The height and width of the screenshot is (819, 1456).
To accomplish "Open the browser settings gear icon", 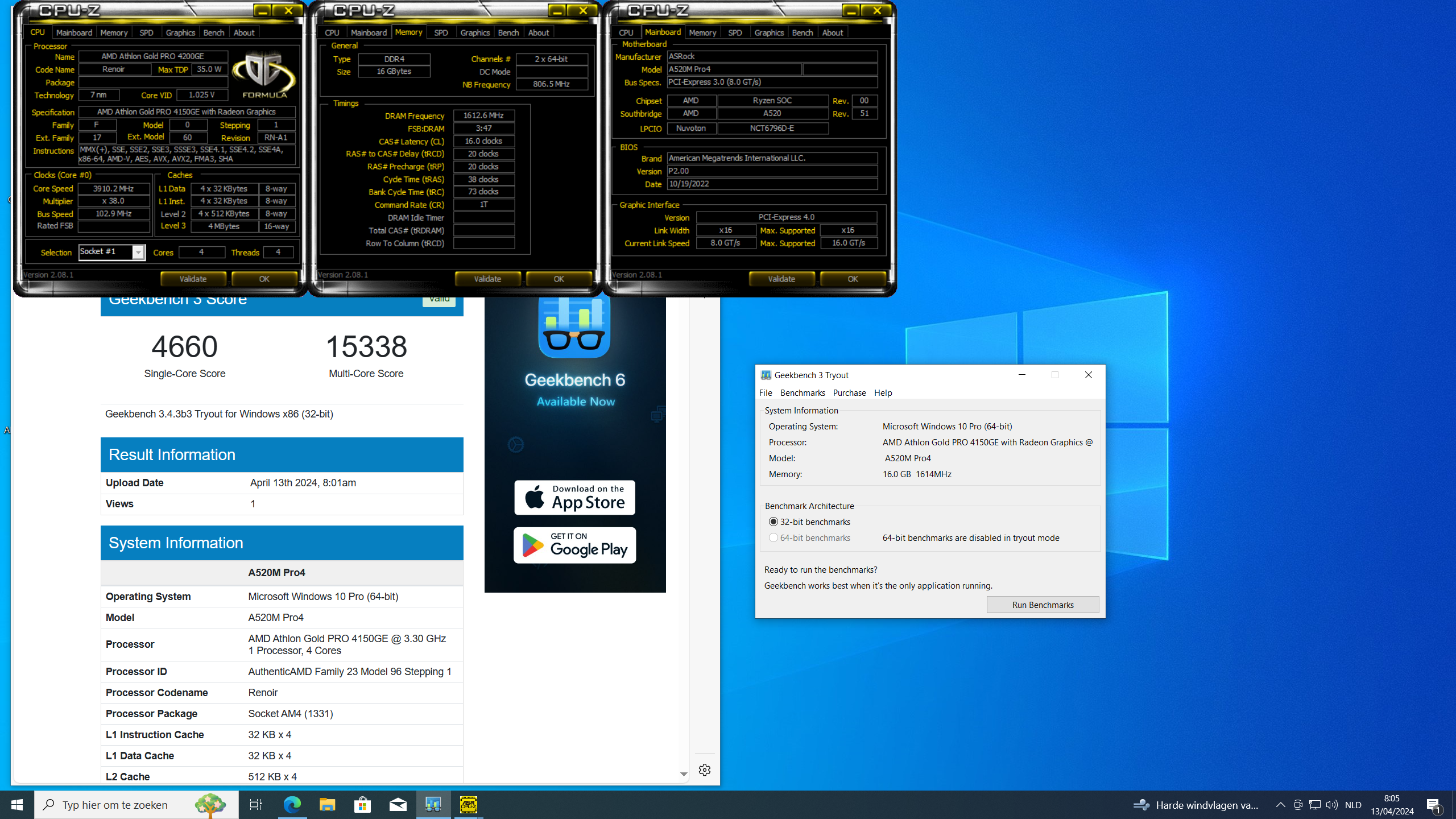I will point(705,770).
